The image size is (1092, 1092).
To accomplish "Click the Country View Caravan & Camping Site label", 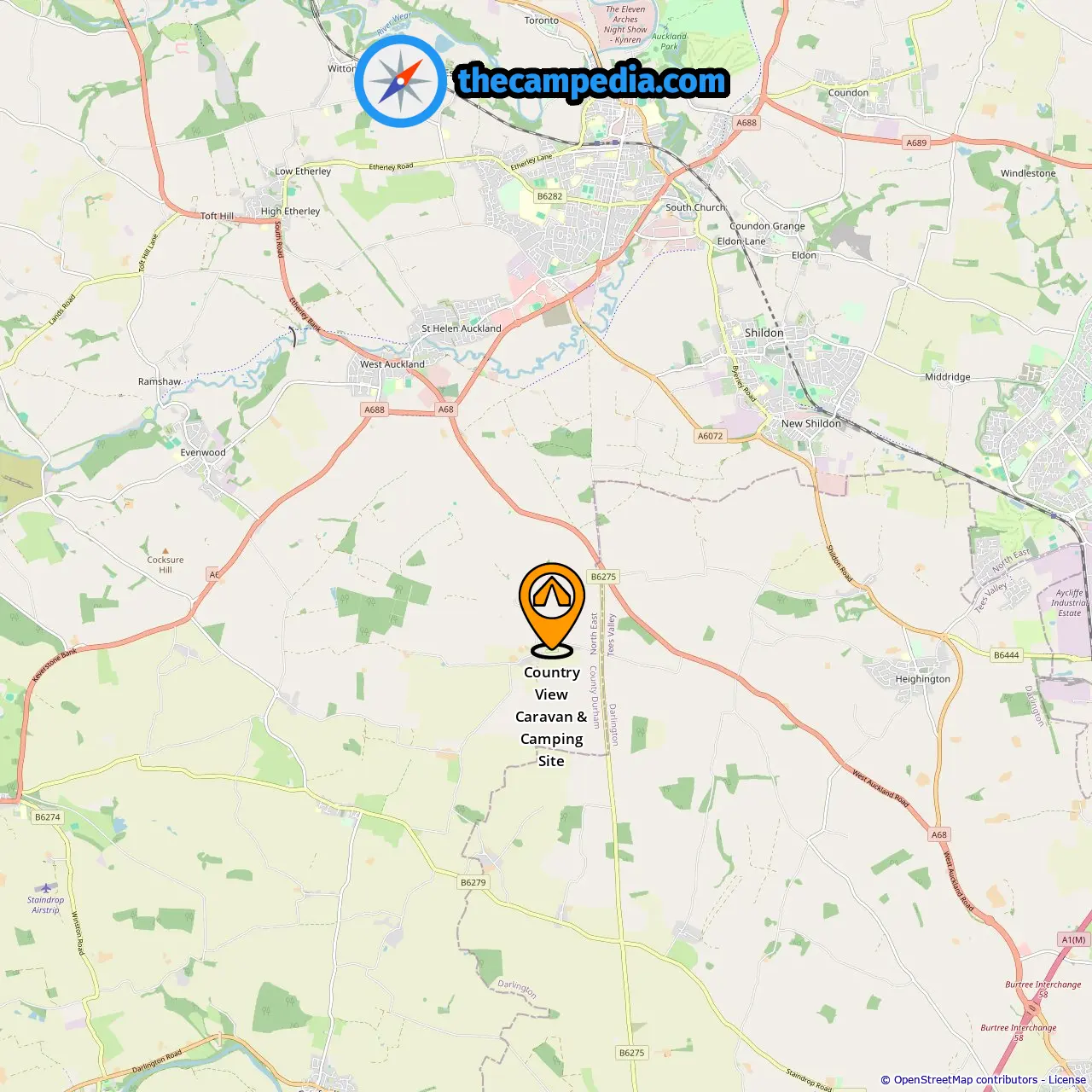I will [x=552, y=717].
